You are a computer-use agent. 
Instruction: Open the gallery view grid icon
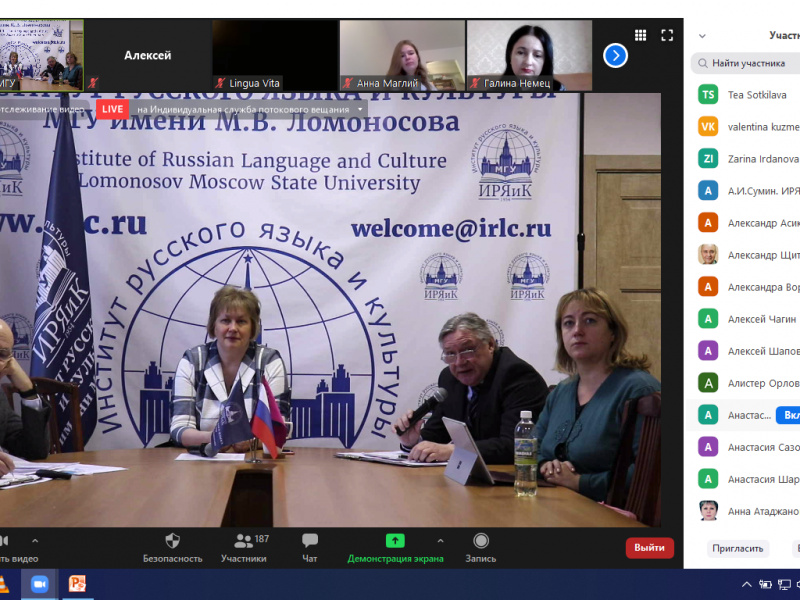tap(640, 35)
